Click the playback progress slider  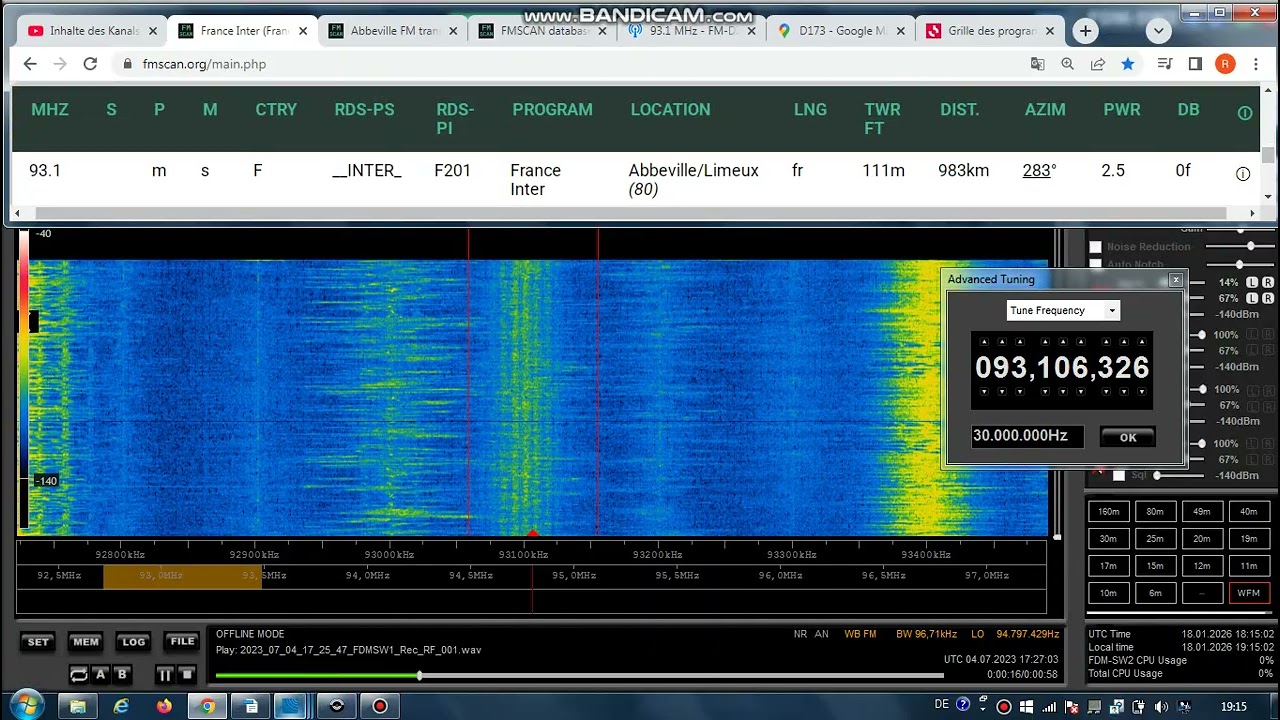pos(579,676)
